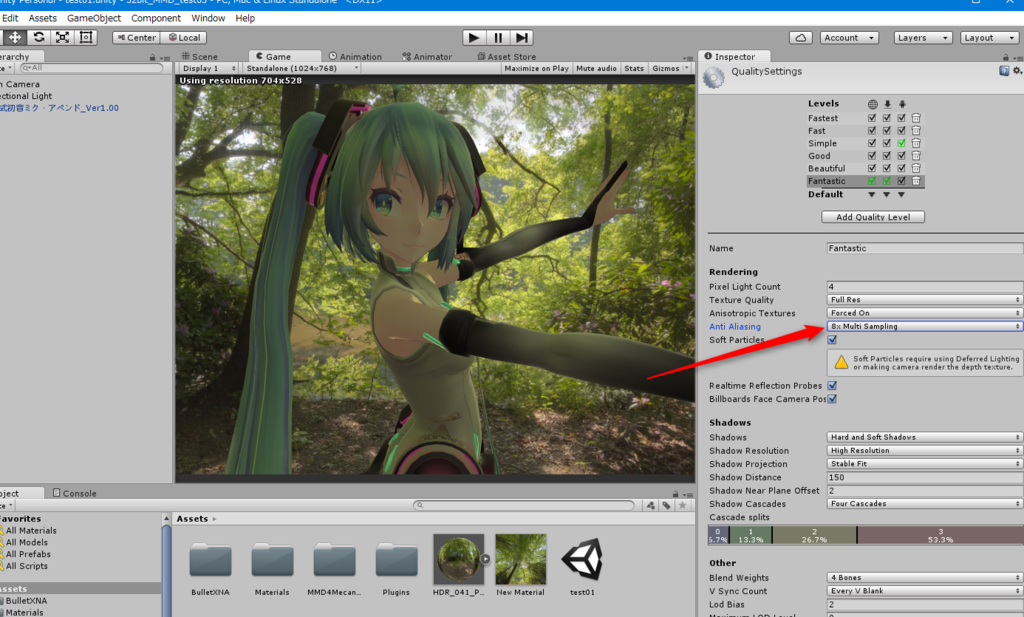Viewport: 1024px width, 617px height.
Task: Start Play mode in the editor
Action: (474, 38)
